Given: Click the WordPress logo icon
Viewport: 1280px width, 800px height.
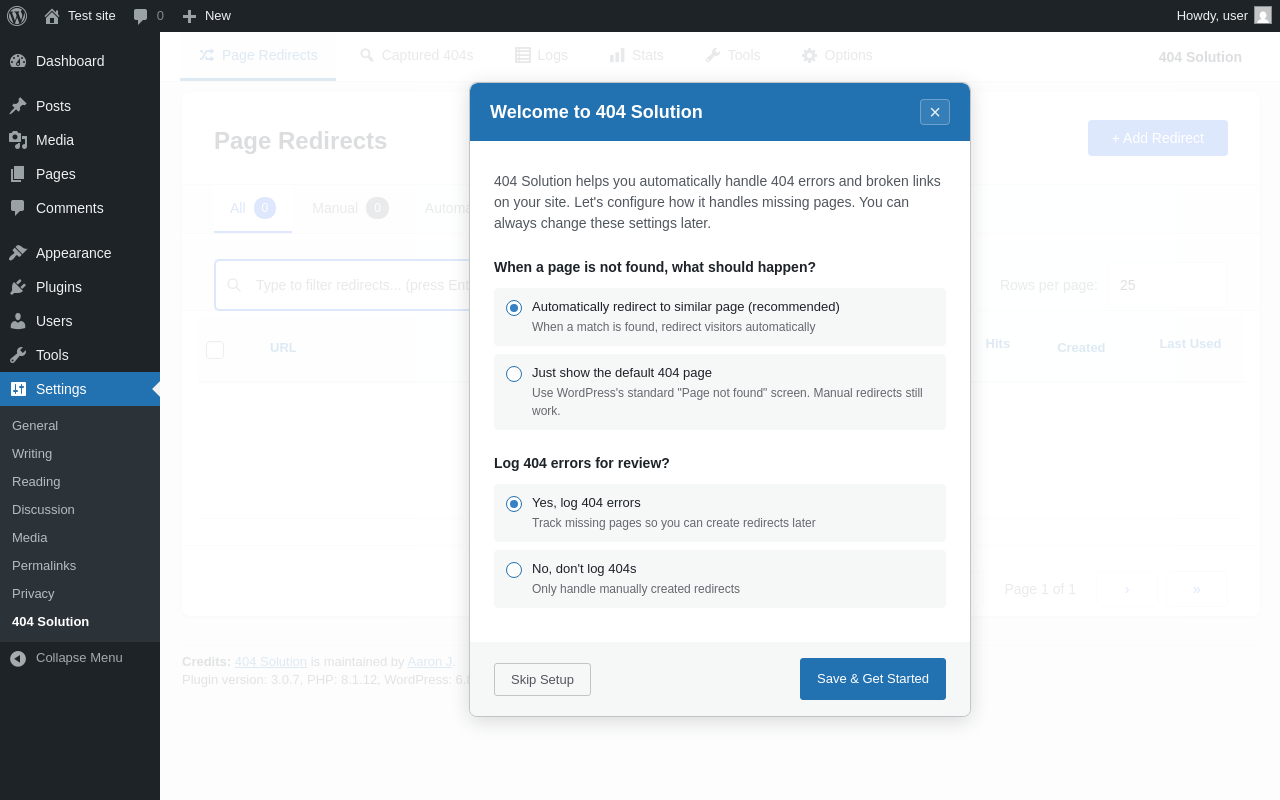Looking at the screenshot, I should 17,16.
